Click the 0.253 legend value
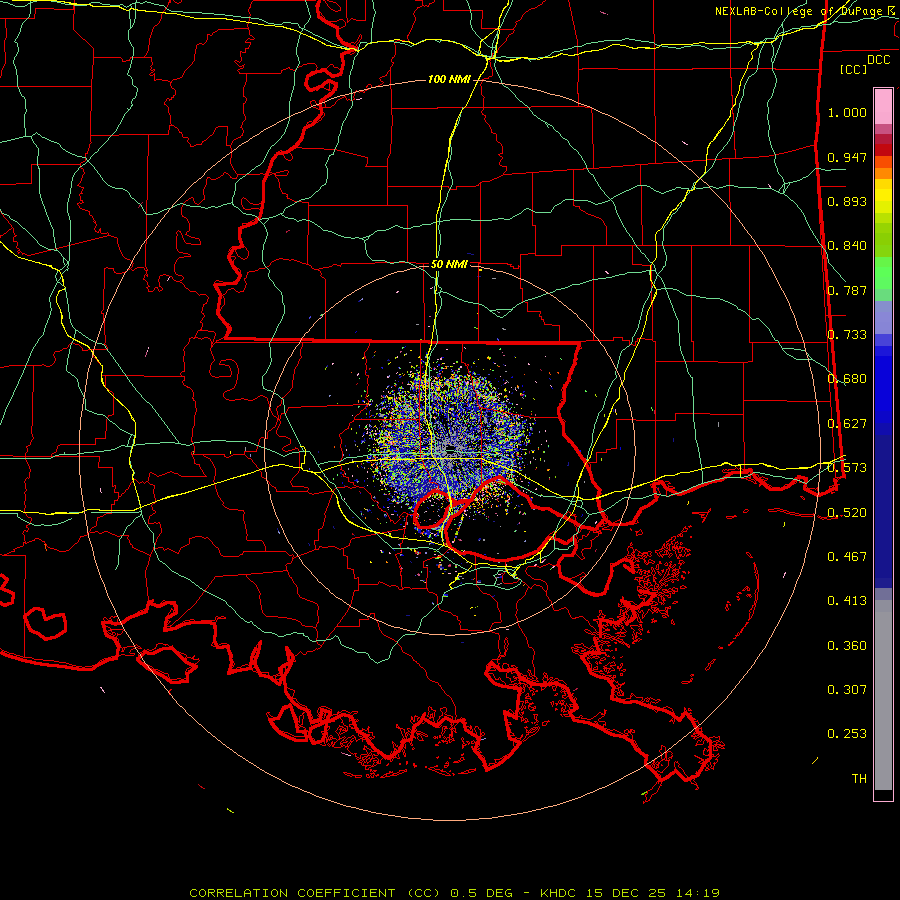This screenshot has width=900, height=900. (x=847, y=734)
